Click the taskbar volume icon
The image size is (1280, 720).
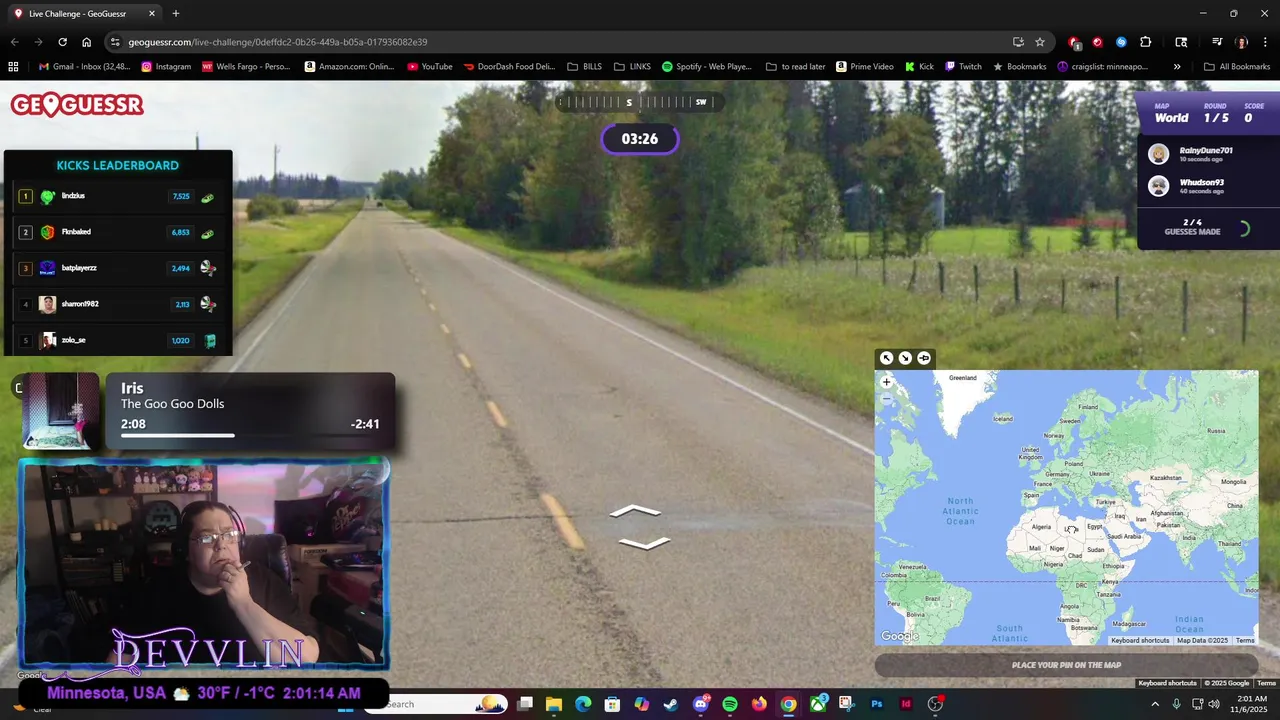(1214, 704)
